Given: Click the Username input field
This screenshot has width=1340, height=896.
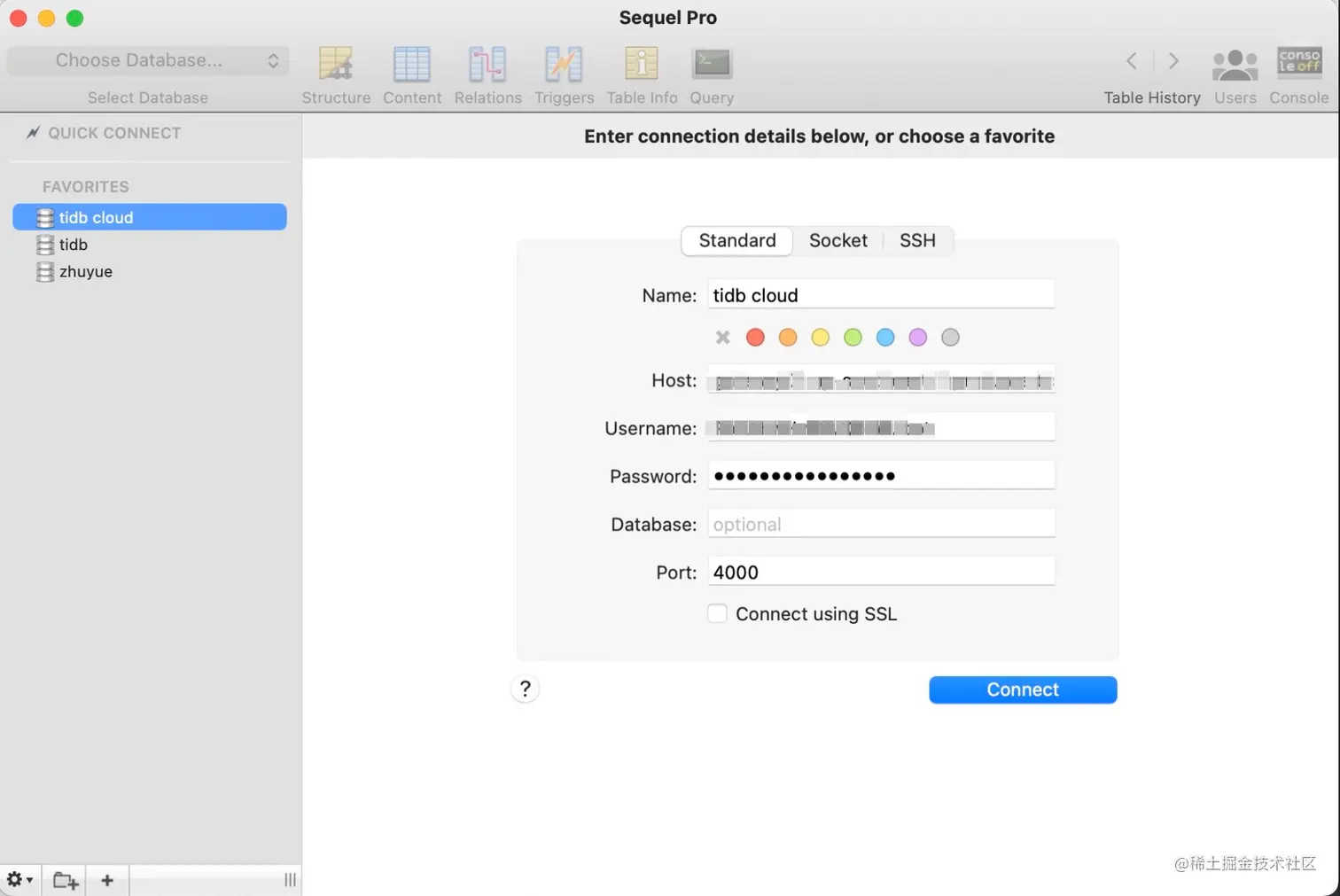Looking at the screenshot, I should pos(881,428).
